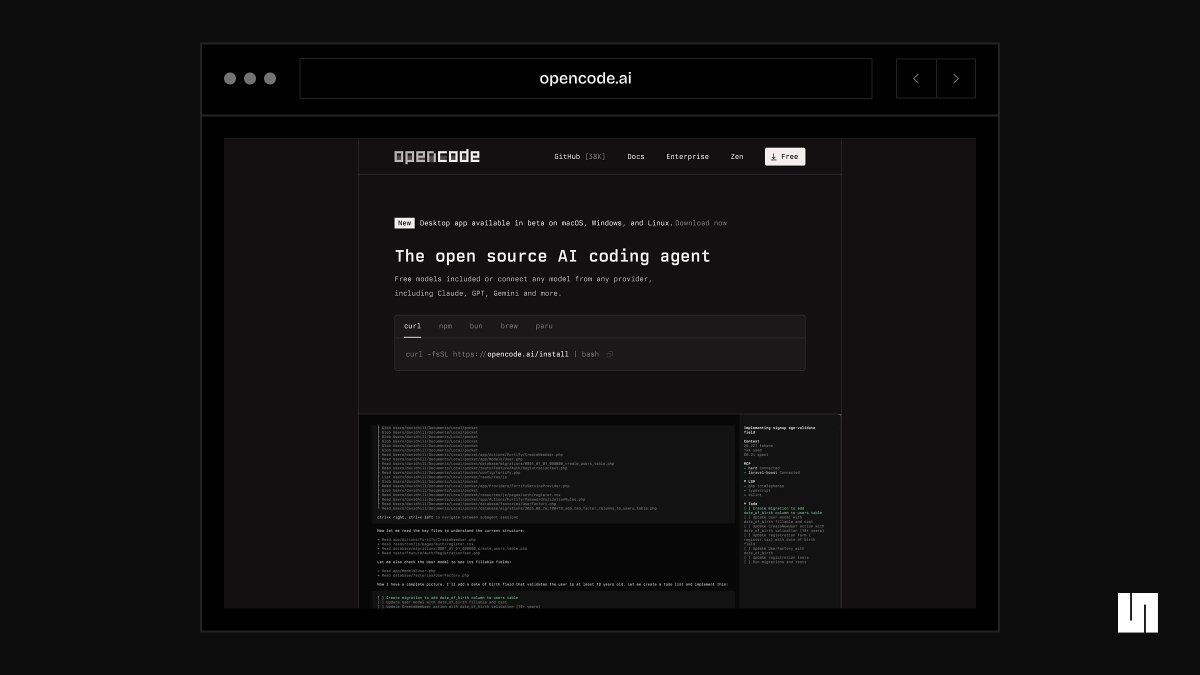Copy the curl install command

pos(610,354)
